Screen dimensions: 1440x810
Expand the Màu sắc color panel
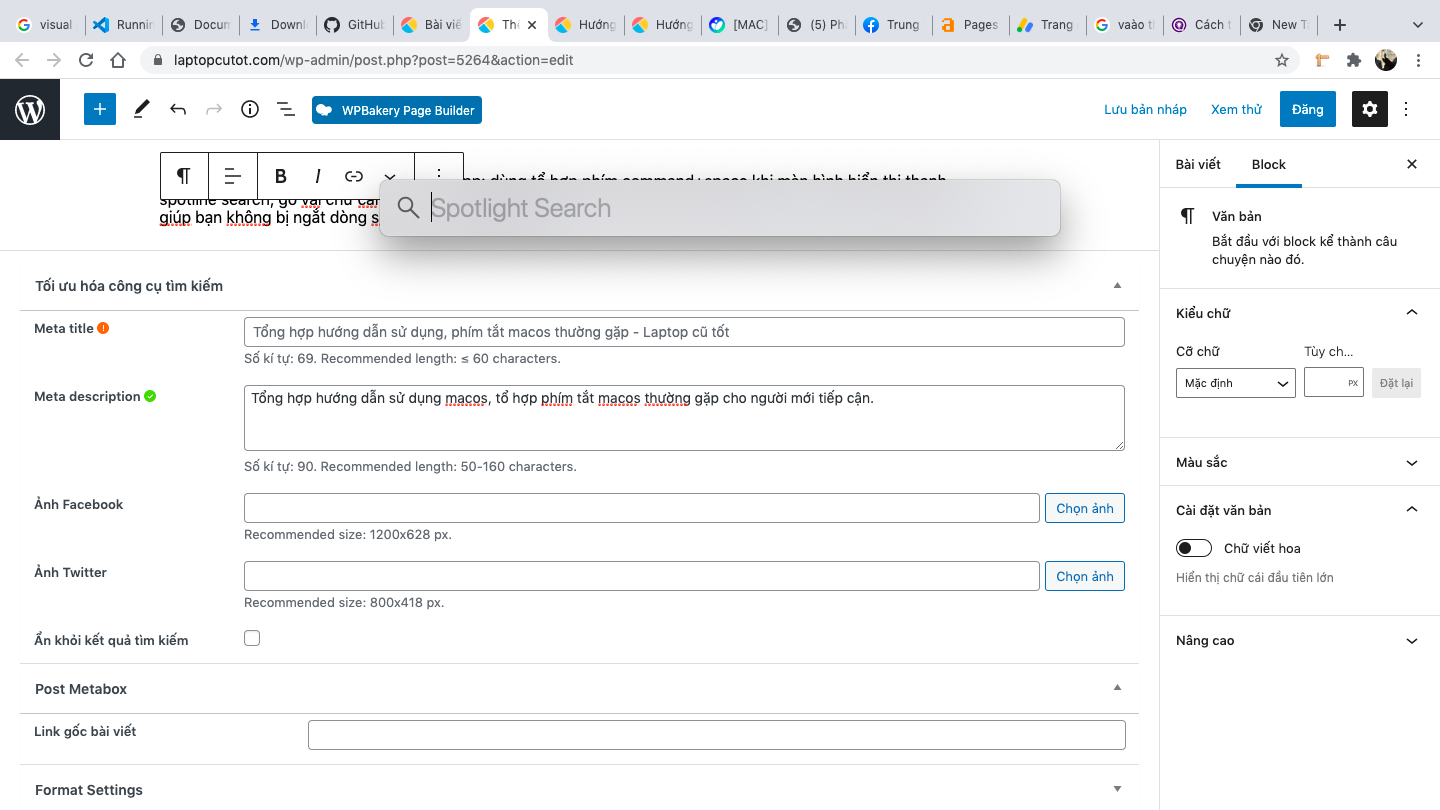1297,463
